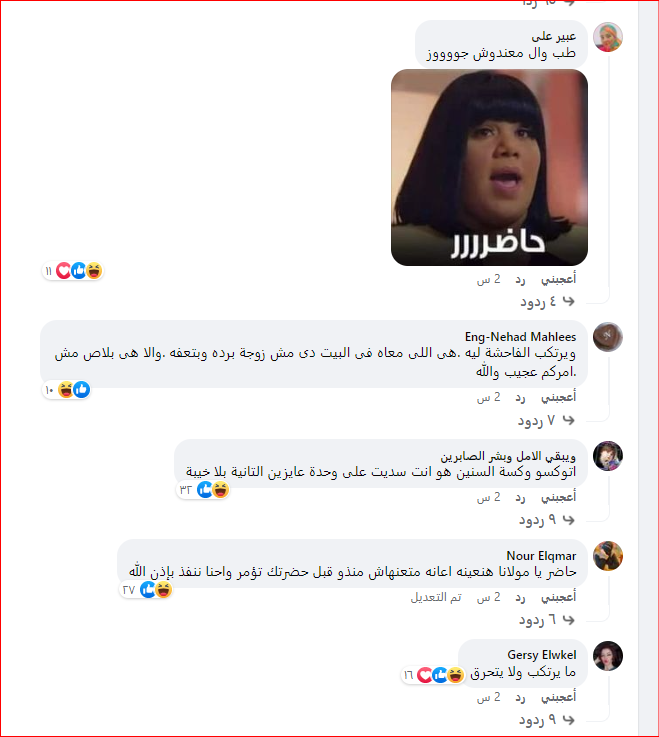View reactions on Gersy Elwkel comment
This screenshot has width=659, height=737.
click(x=433, y=675)
